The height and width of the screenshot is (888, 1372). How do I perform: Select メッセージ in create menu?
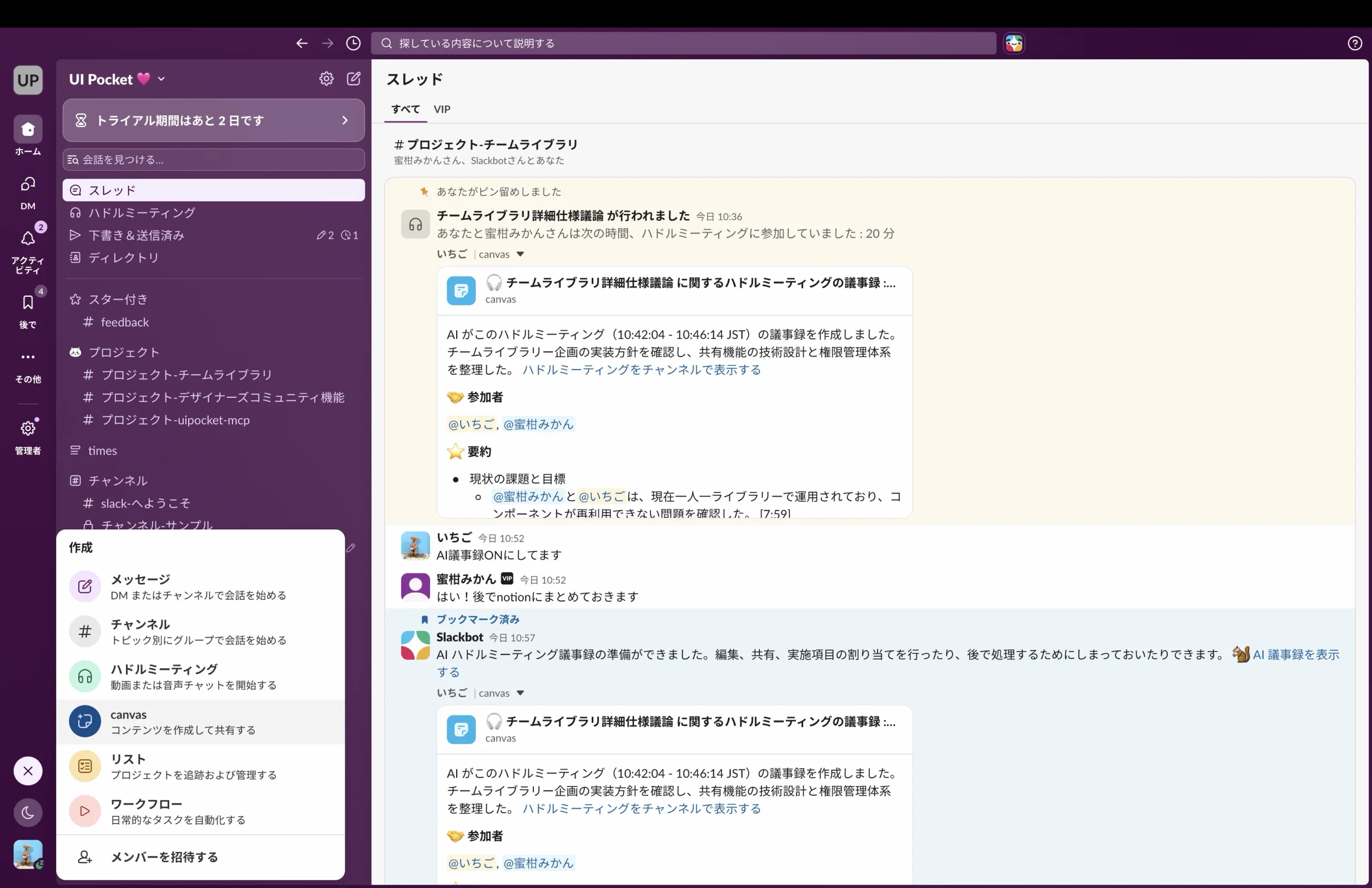tap(200, 587)
